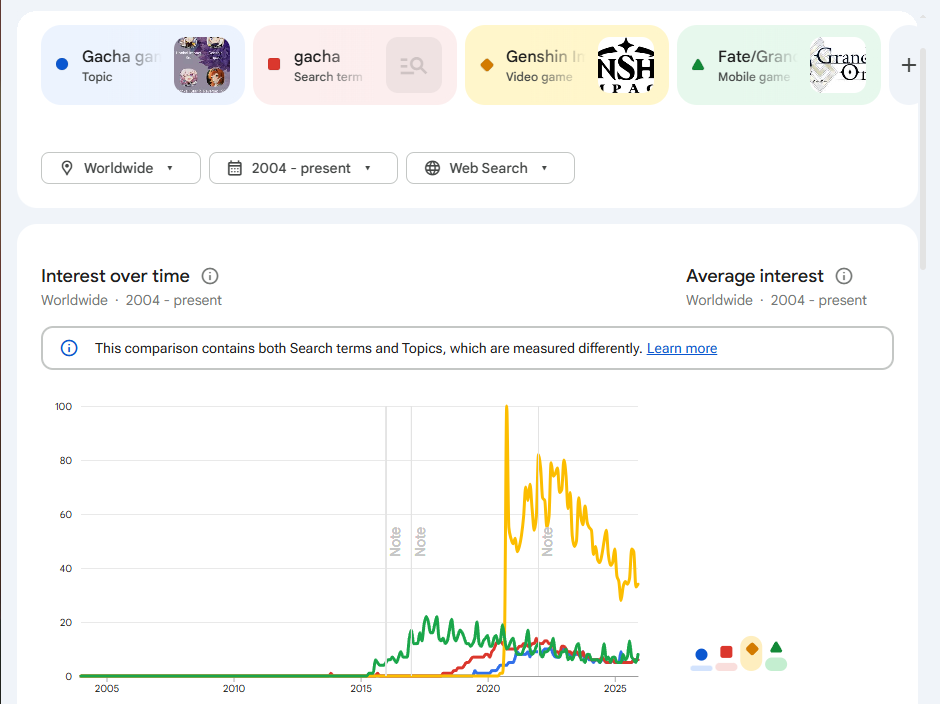Follow the Learn more link
This screenshot has width=940, height=704.
click(682, 348)
